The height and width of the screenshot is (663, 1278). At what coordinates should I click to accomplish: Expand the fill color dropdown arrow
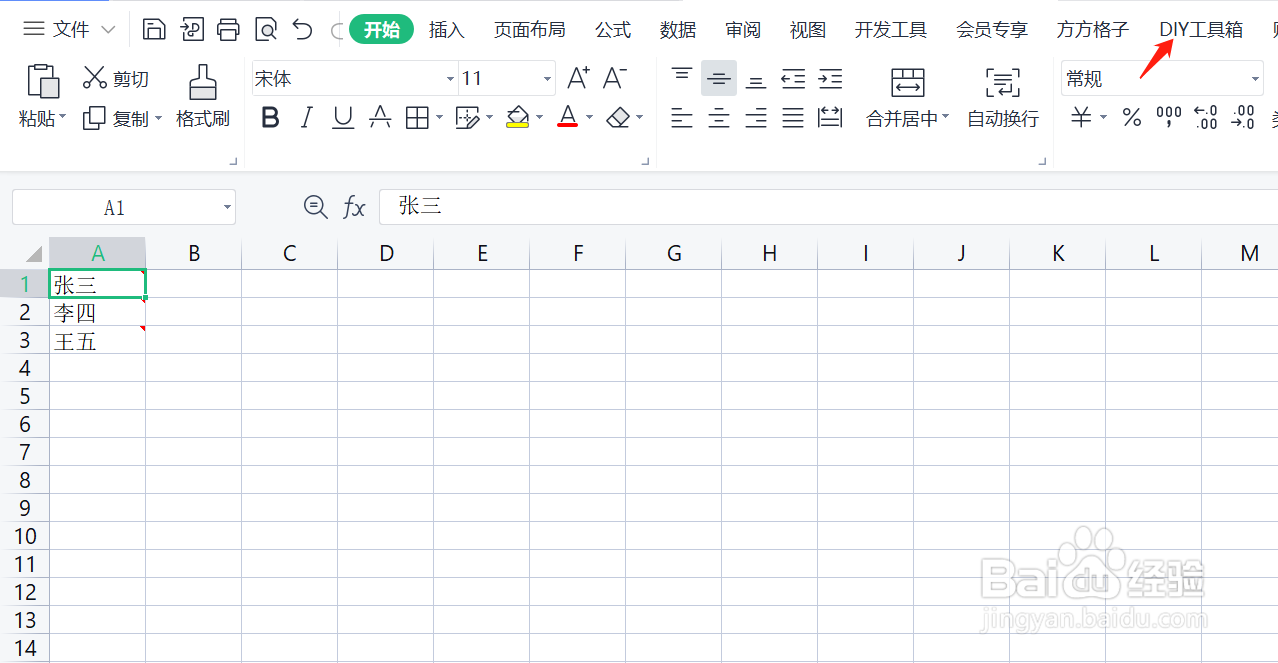click(539, 117)
